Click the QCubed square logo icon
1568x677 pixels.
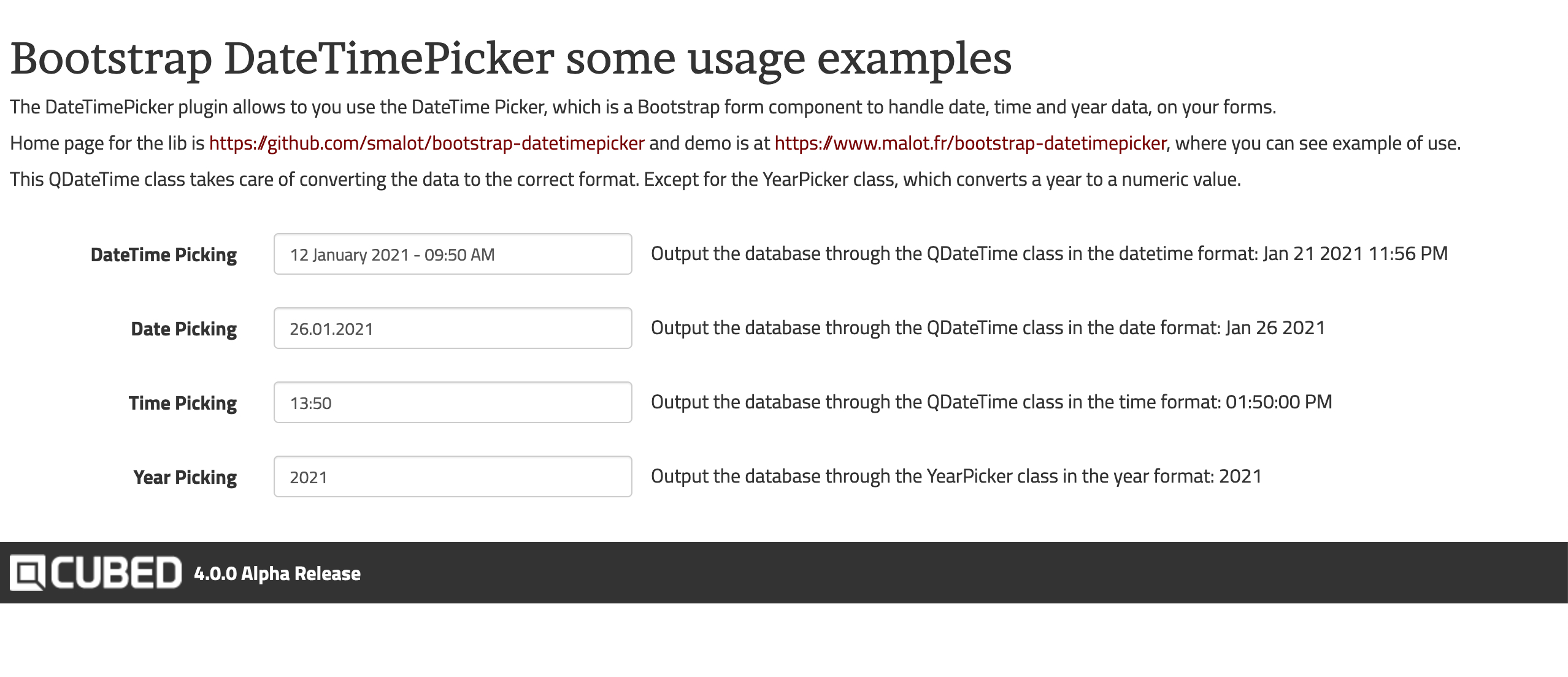pyautogui.click(x=28, y=573)
